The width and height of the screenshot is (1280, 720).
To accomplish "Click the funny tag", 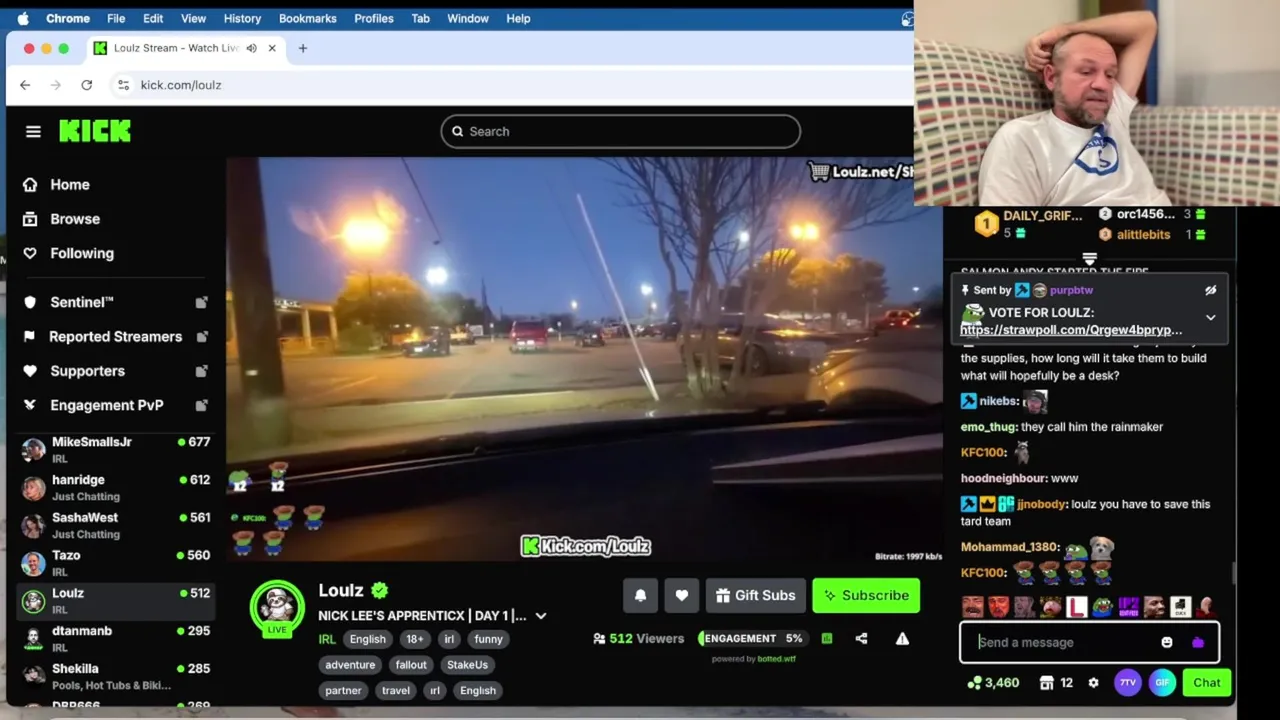I will (488, 639).
